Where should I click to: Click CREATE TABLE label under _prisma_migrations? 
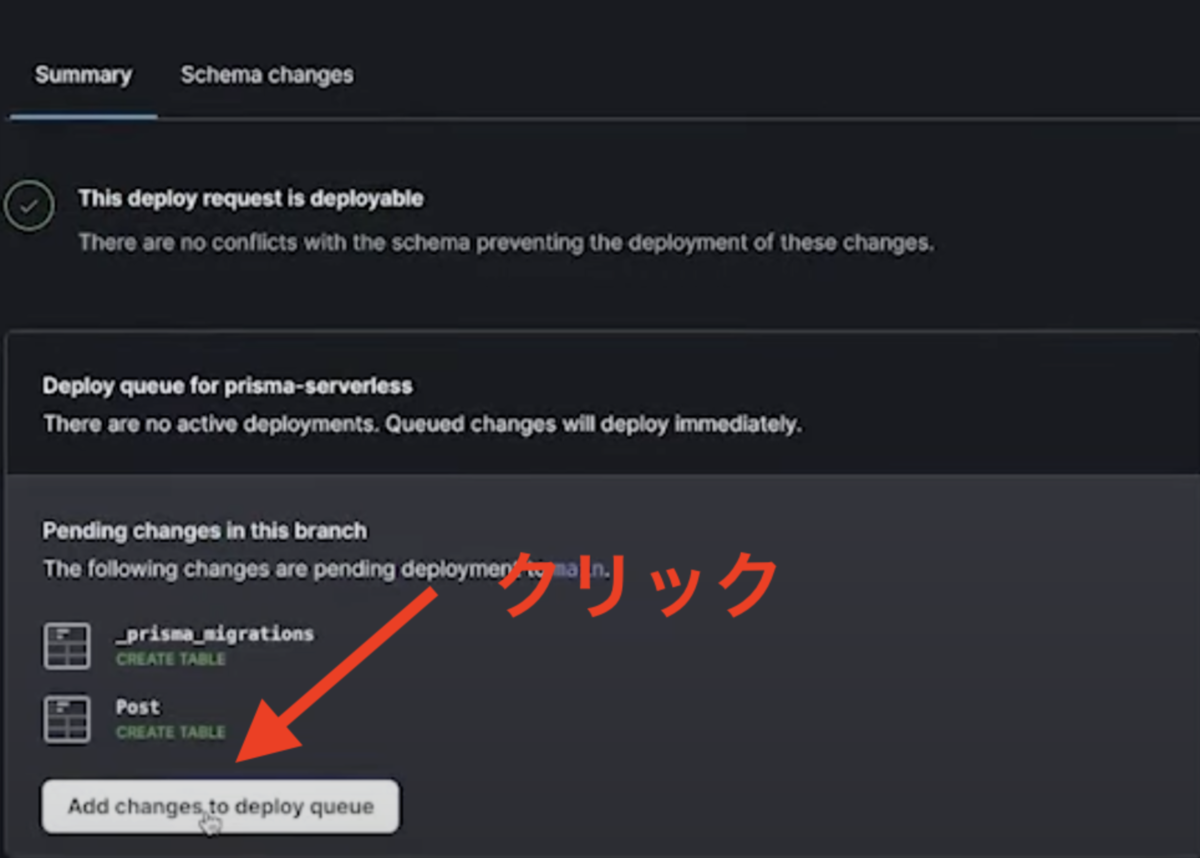171,659
